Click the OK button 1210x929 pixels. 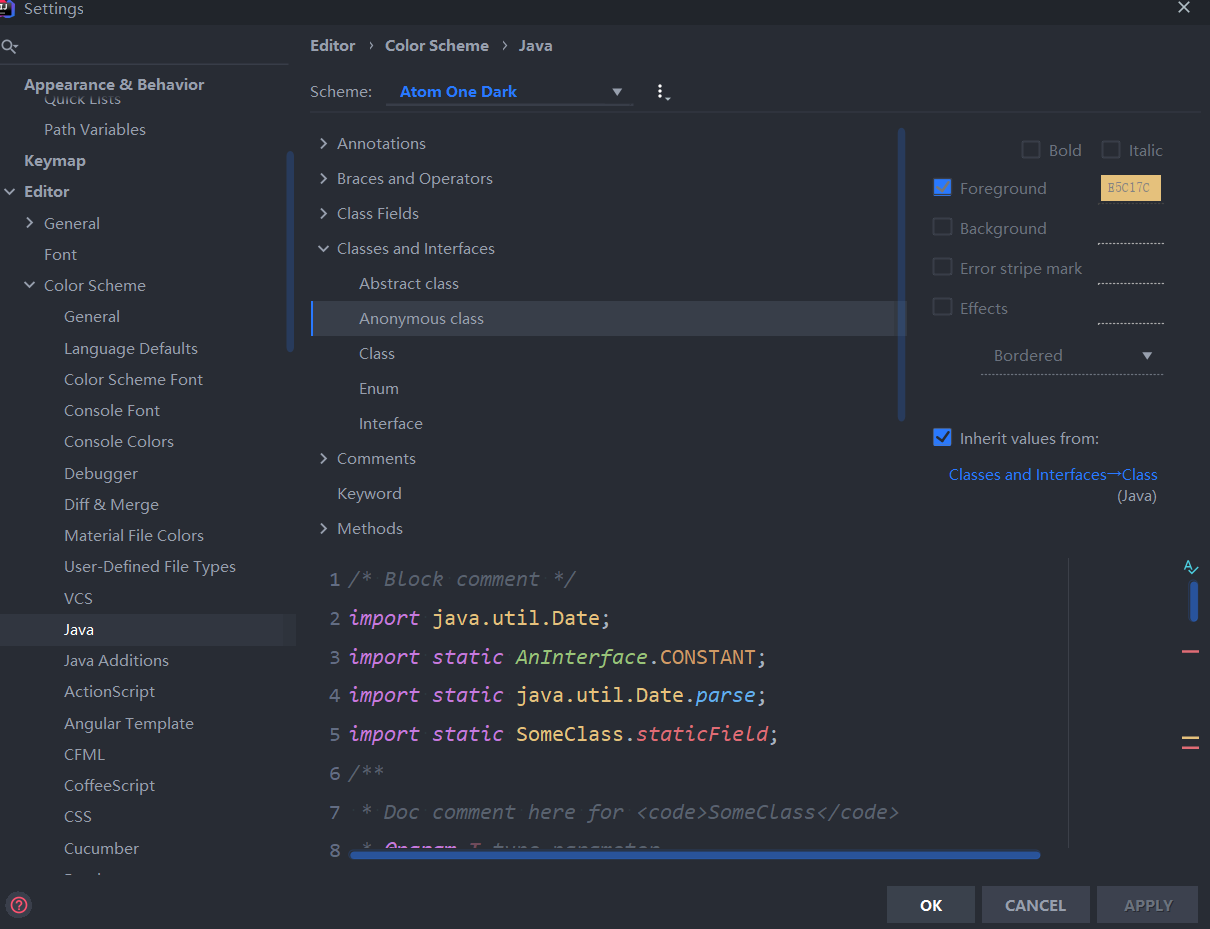click(931, 905)
